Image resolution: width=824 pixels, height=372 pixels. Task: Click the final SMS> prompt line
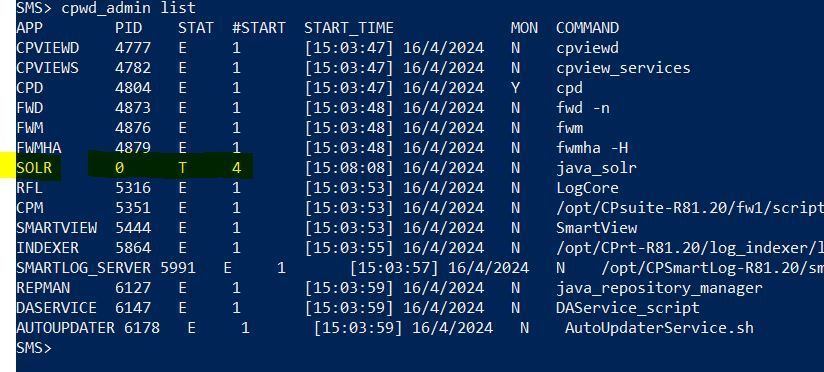point(34,348)
